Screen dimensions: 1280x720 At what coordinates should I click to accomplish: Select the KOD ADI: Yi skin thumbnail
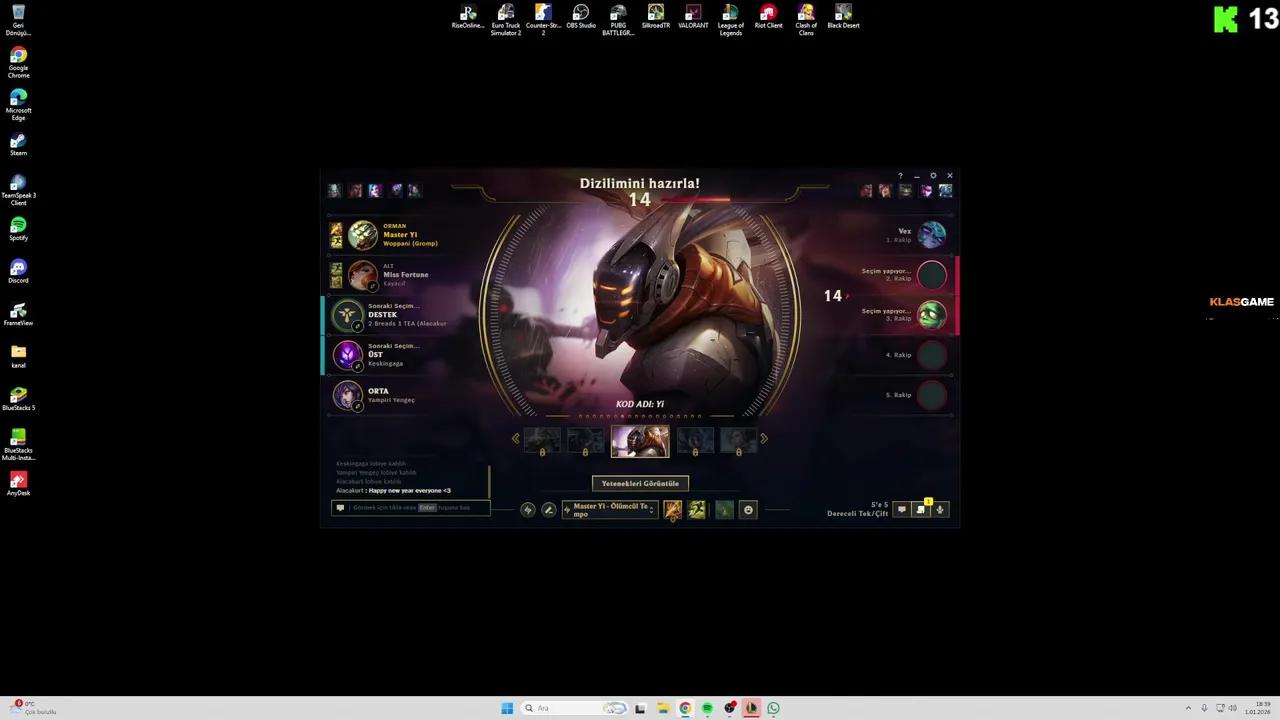pyautogui.click(x=640, y=441)
